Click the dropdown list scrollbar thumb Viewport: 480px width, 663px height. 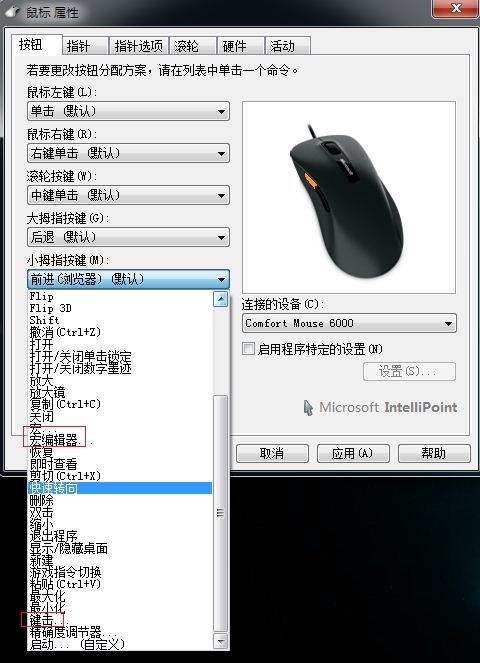pos(220,513)
